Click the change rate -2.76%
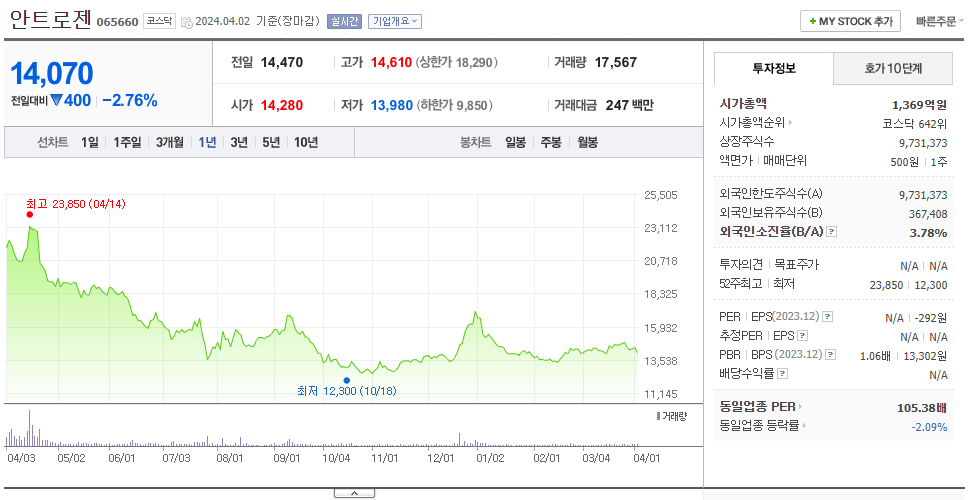Image resolution: width=968 pixels, height=500 pixels. click(130, 101)
